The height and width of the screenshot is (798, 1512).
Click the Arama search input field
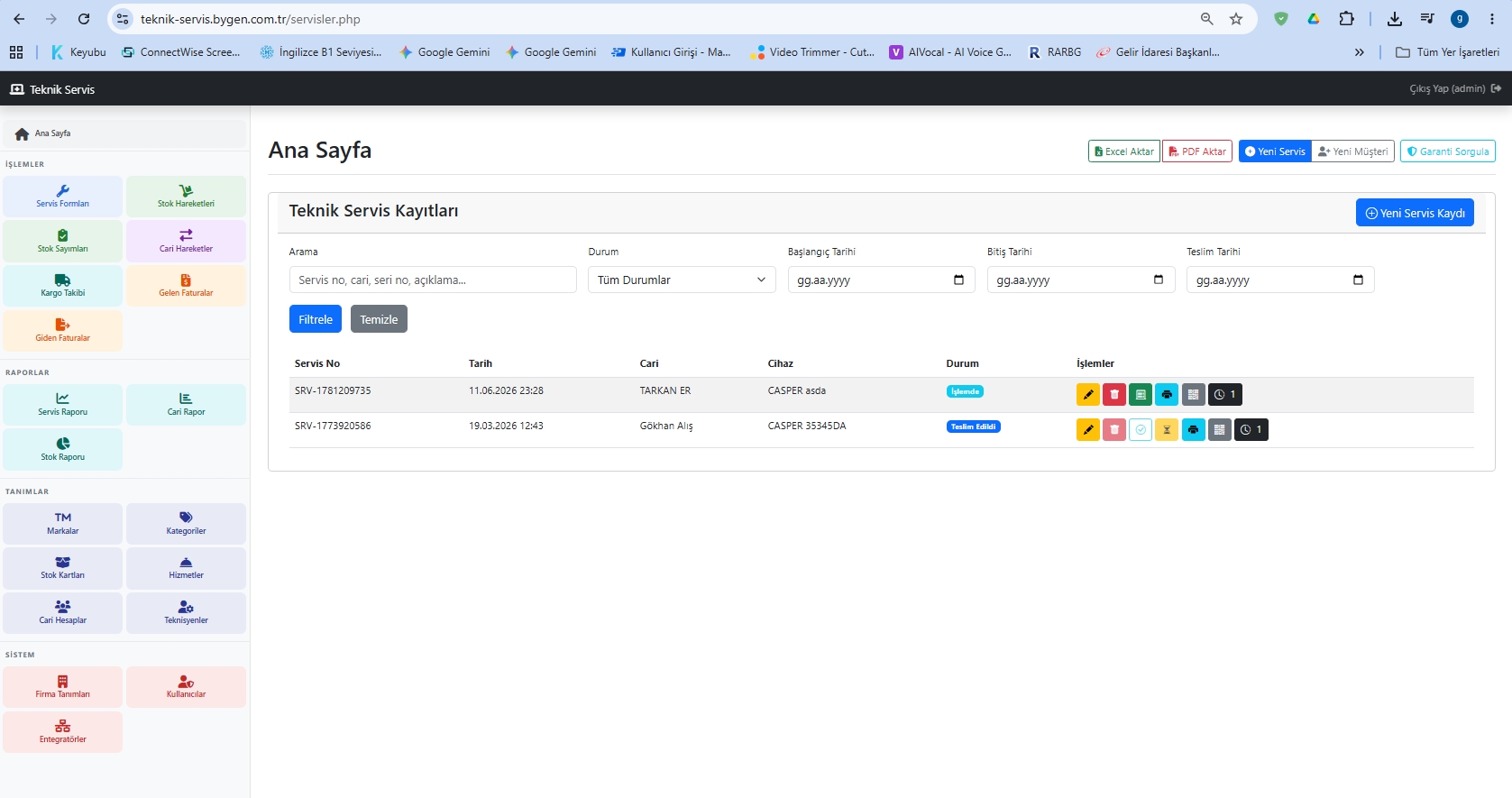click(x=433, y=280)
